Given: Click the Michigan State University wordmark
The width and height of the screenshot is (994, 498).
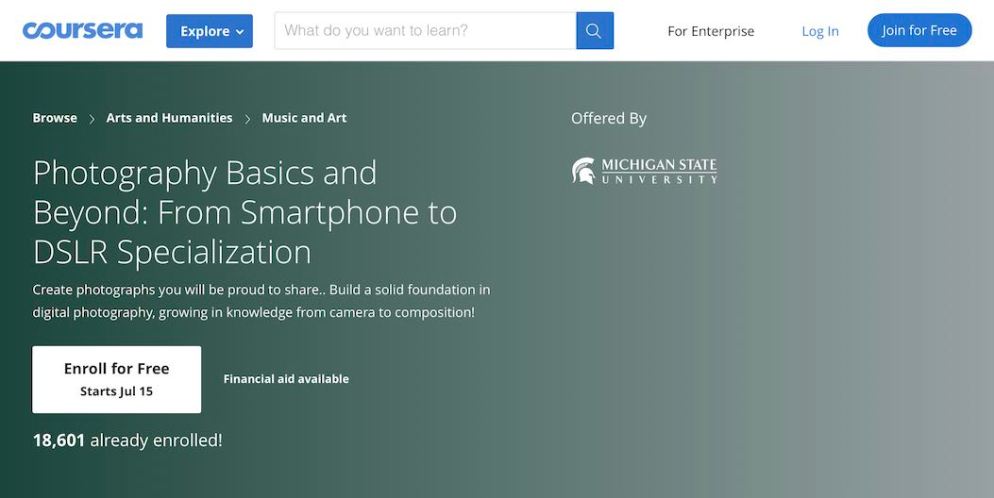Looking at the screenshot, I should (659, 171).
